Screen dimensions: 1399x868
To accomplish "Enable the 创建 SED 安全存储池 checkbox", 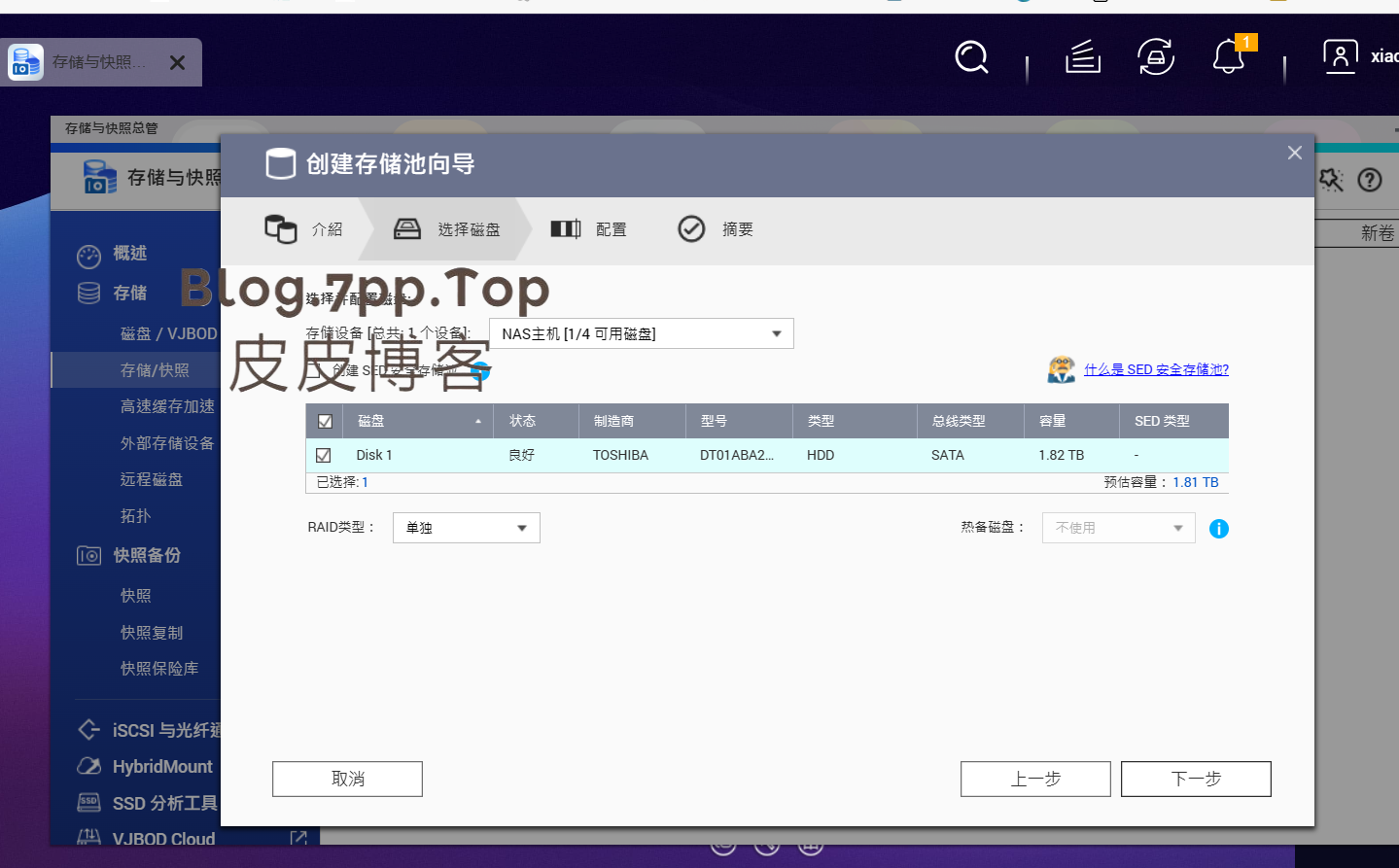I will coord(314,370).
